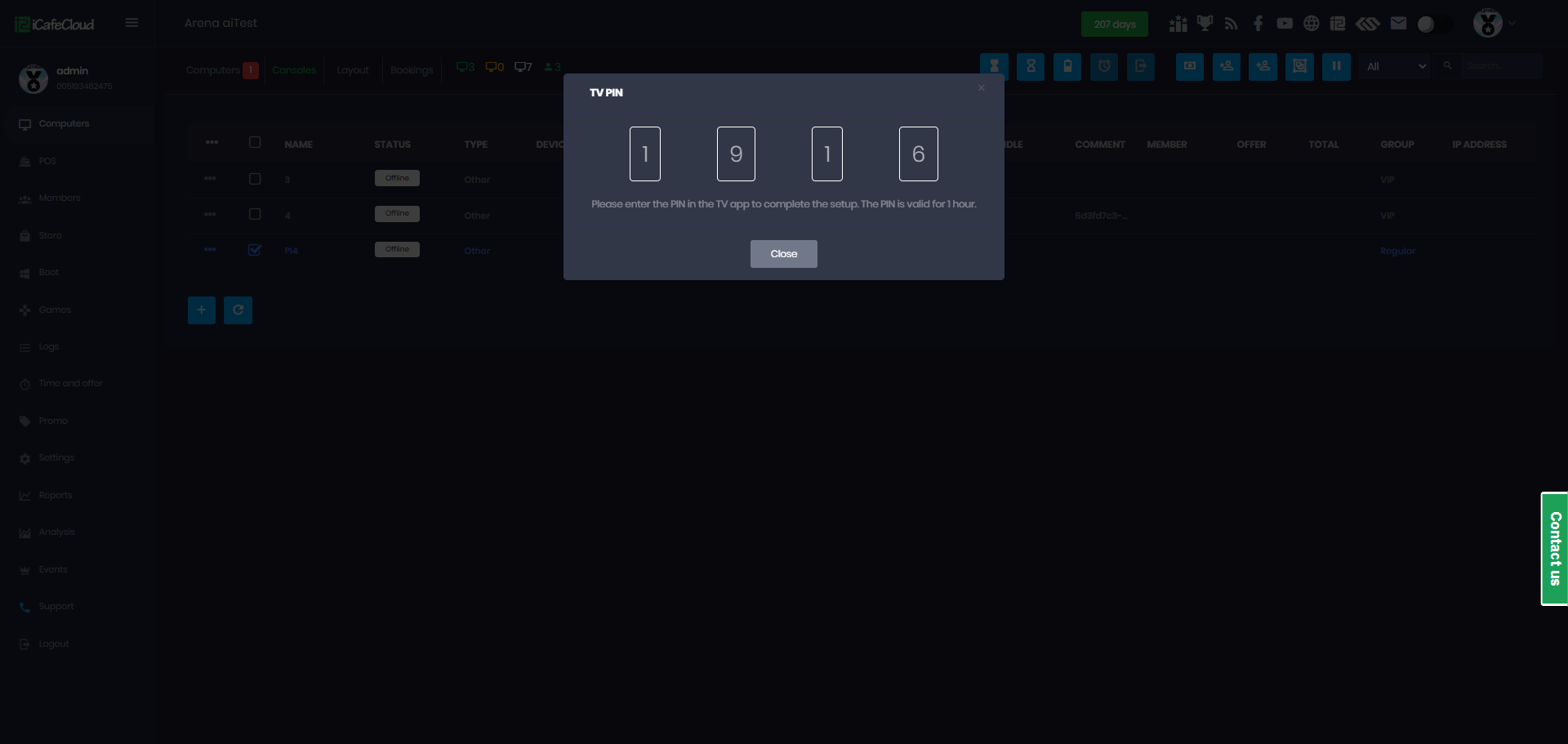Switch to the Layout tab

click(353, 70)
